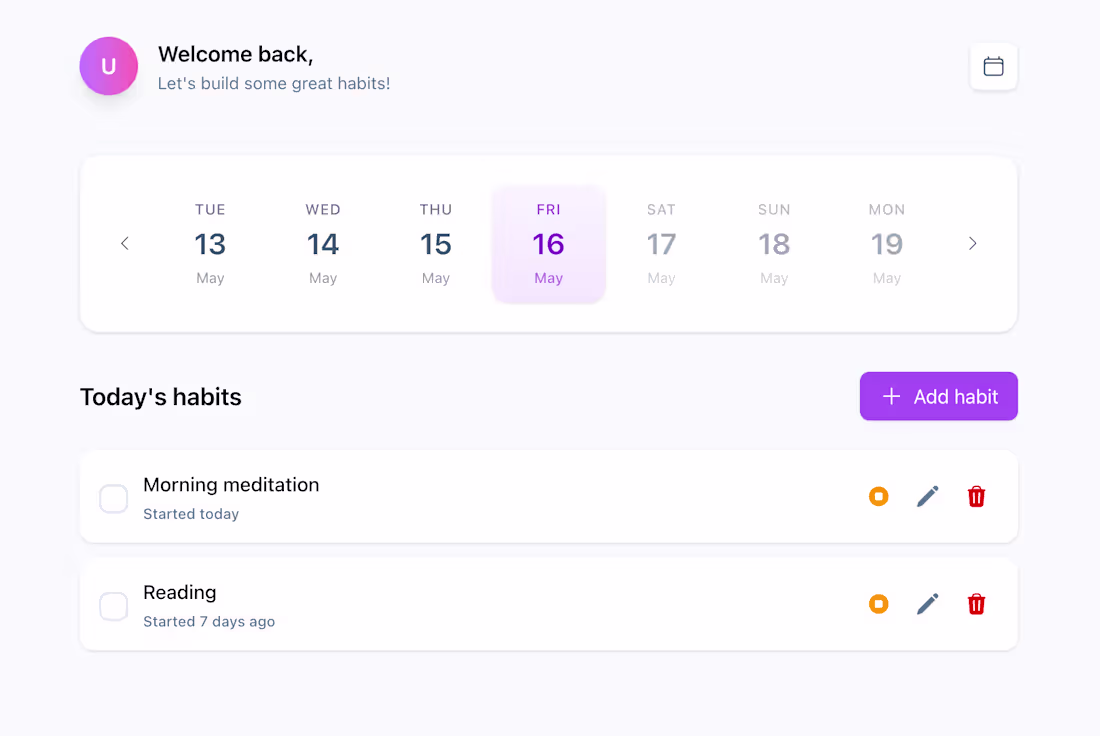
Task: Switch to Saturday May 17
Action: click(x=661, y=243)
